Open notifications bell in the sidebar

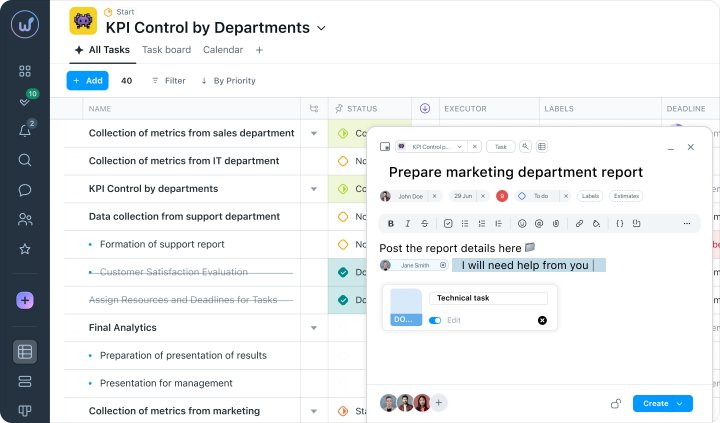[x=25, y=131]
